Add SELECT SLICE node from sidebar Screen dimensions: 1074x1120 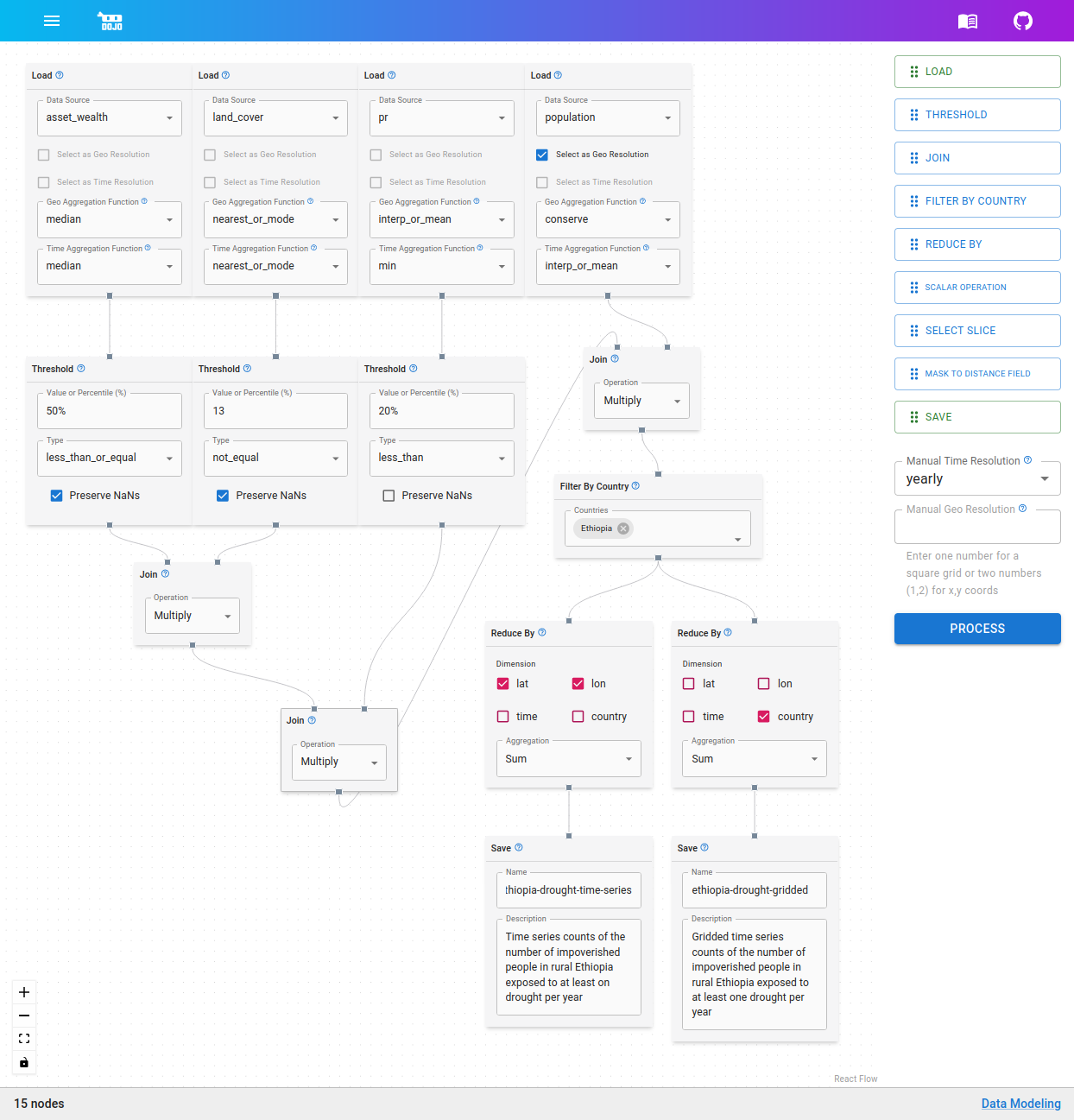977,331
